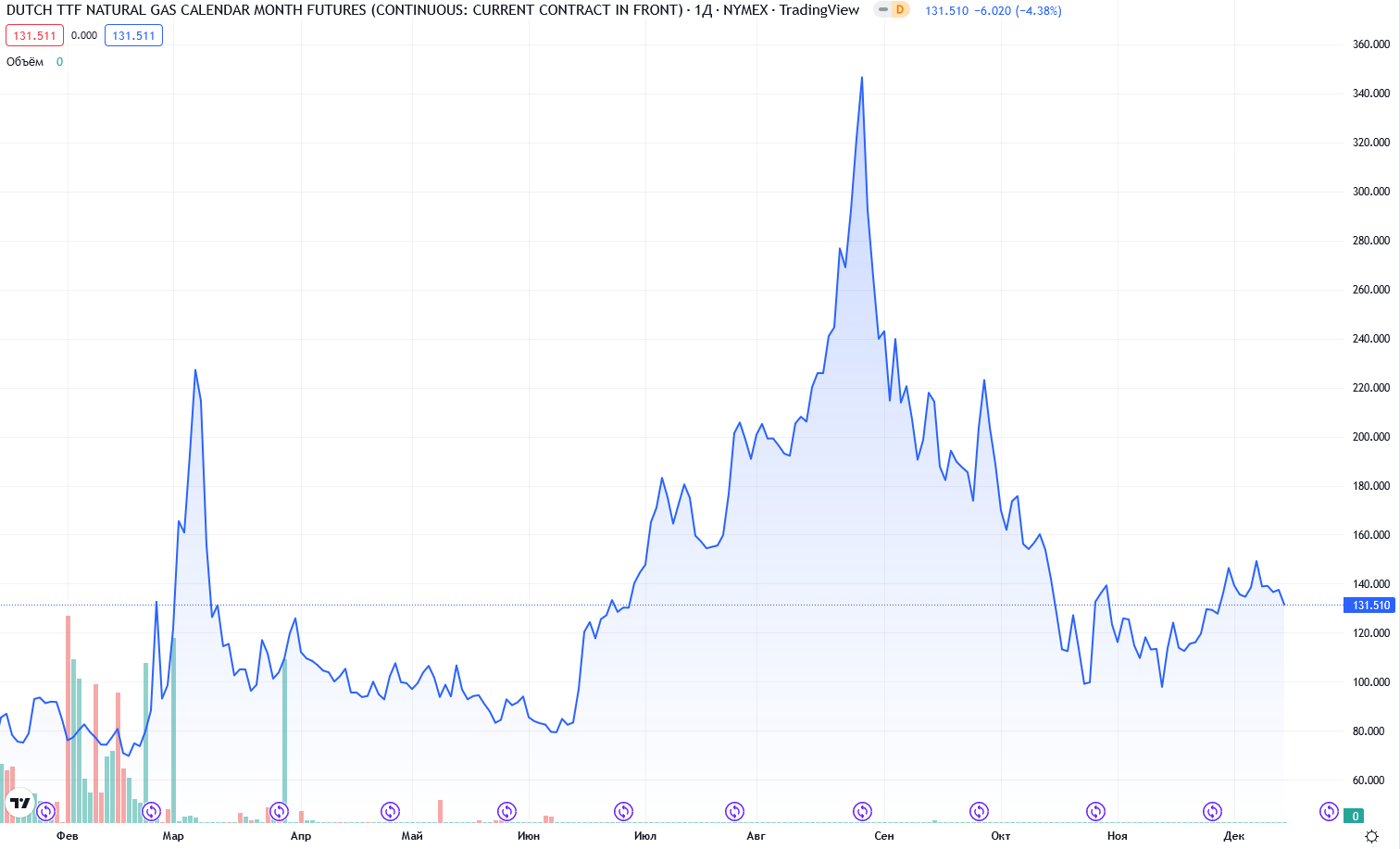Click the contract roll marker just before Апр
1400x849 pixels.
[279, 812]
